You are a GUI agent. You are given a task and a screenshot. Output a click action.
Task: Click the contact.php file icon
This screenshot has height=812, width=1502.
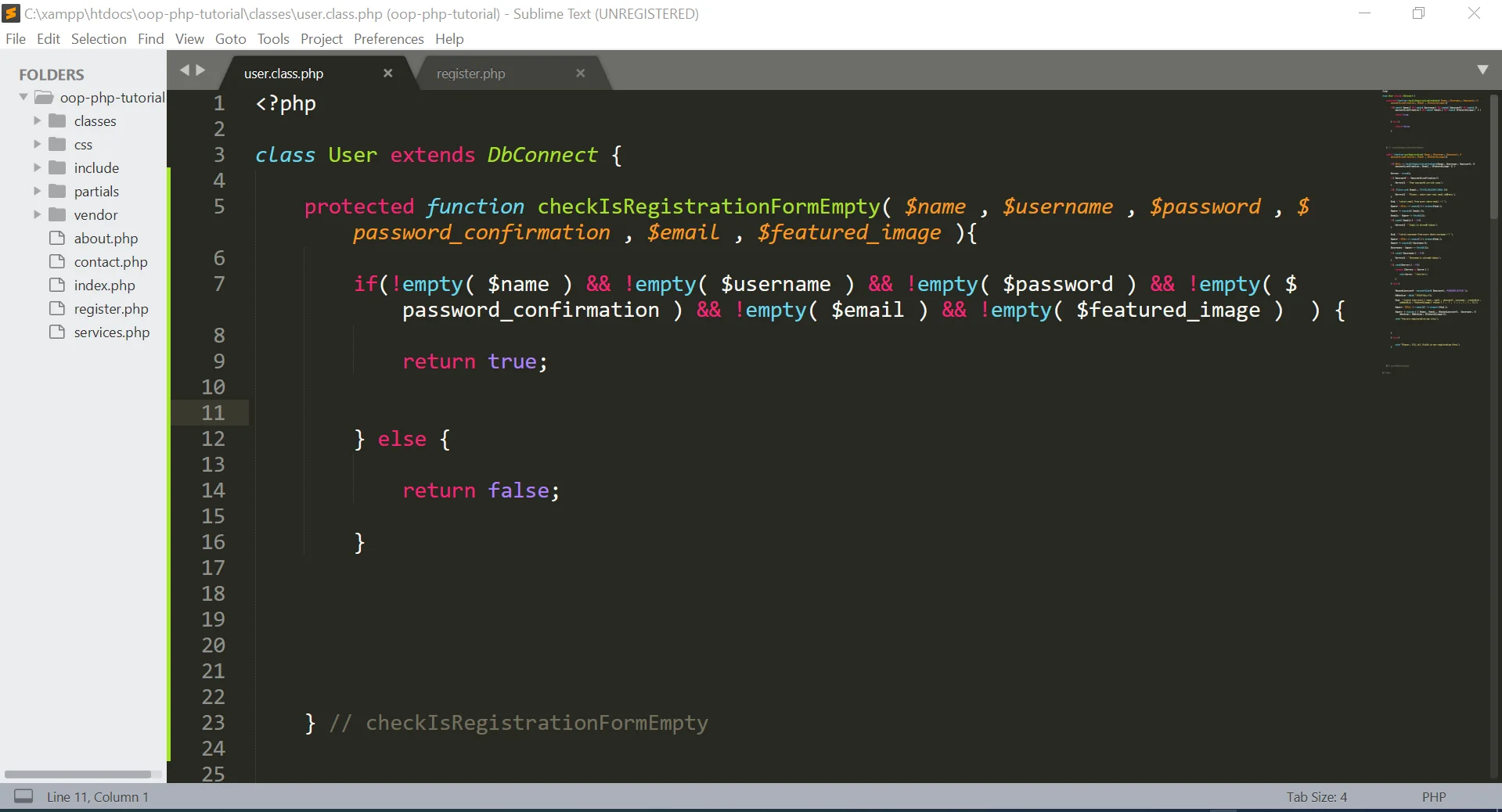coord(57,261)
